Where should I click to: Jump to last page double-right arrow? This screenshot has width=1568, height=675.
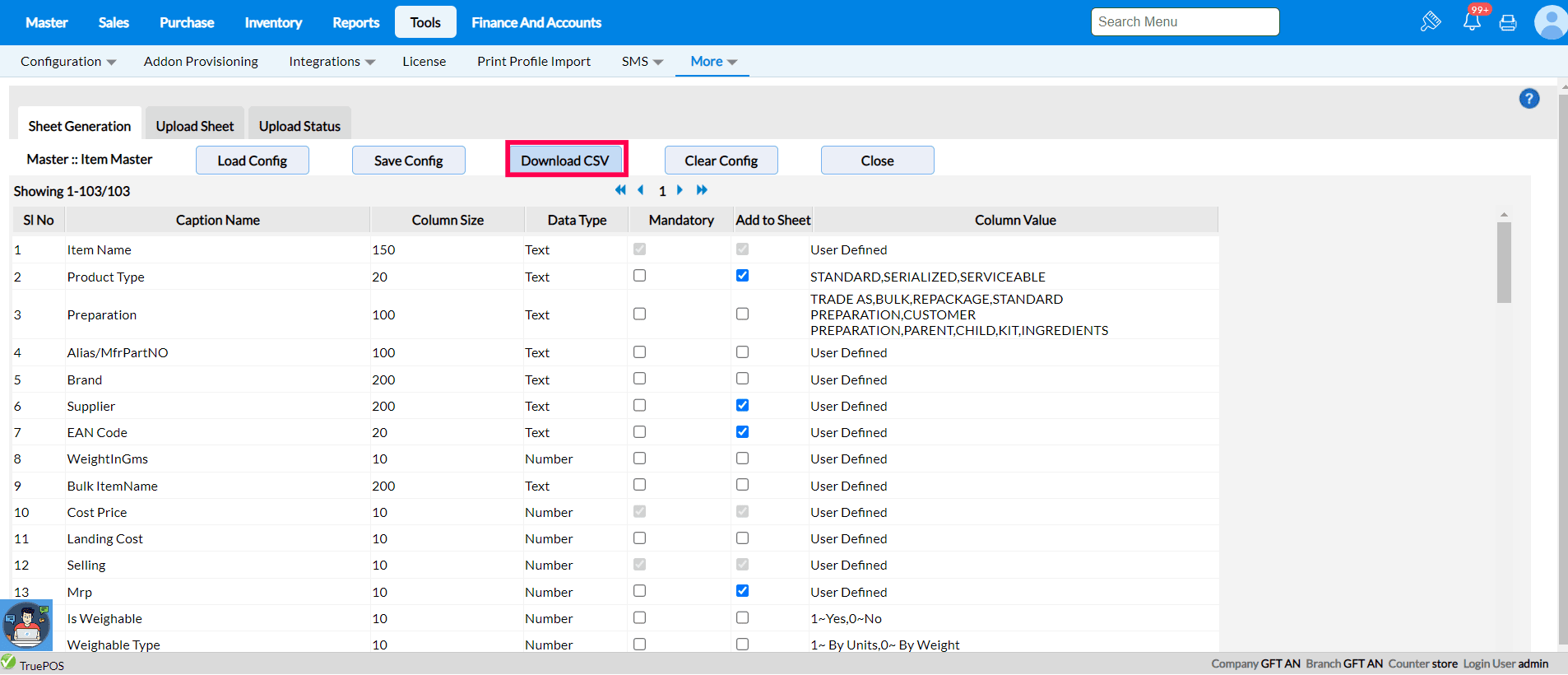coord(702,190)
